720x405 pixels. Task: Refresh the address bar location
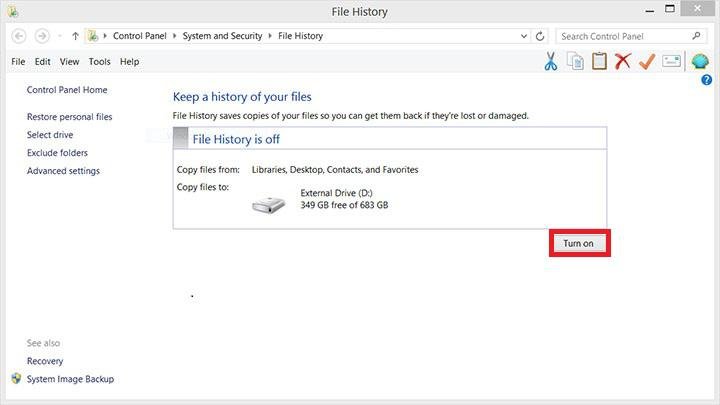tap(540, 36)
